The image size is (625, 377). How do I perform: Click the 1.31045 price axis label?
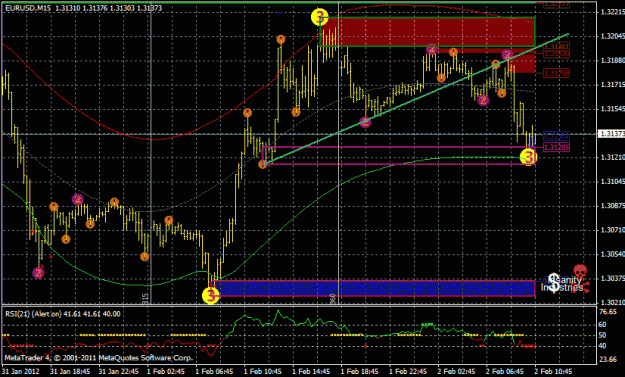point(613,182)
